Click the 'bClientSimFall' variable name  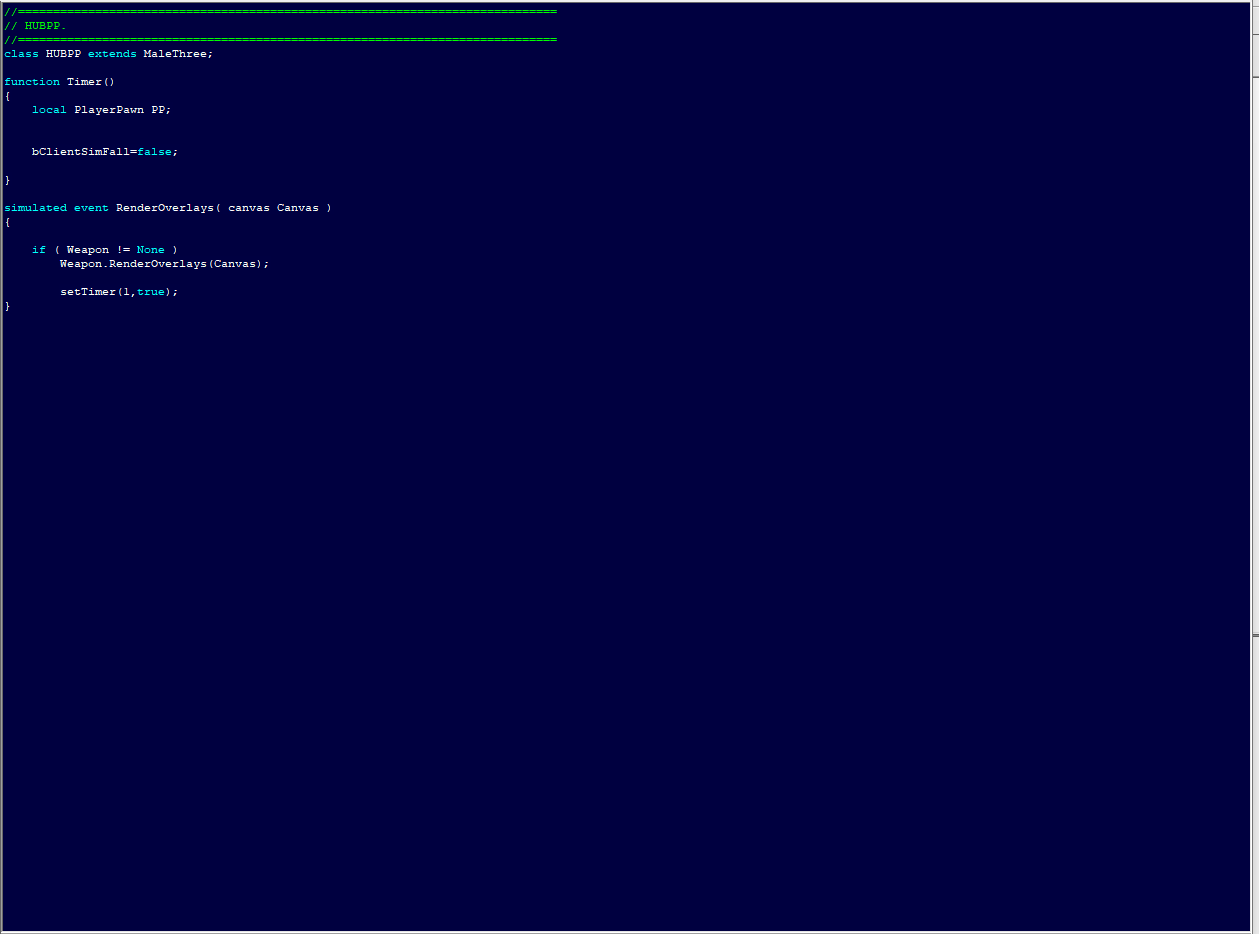[x=81, y=152]
